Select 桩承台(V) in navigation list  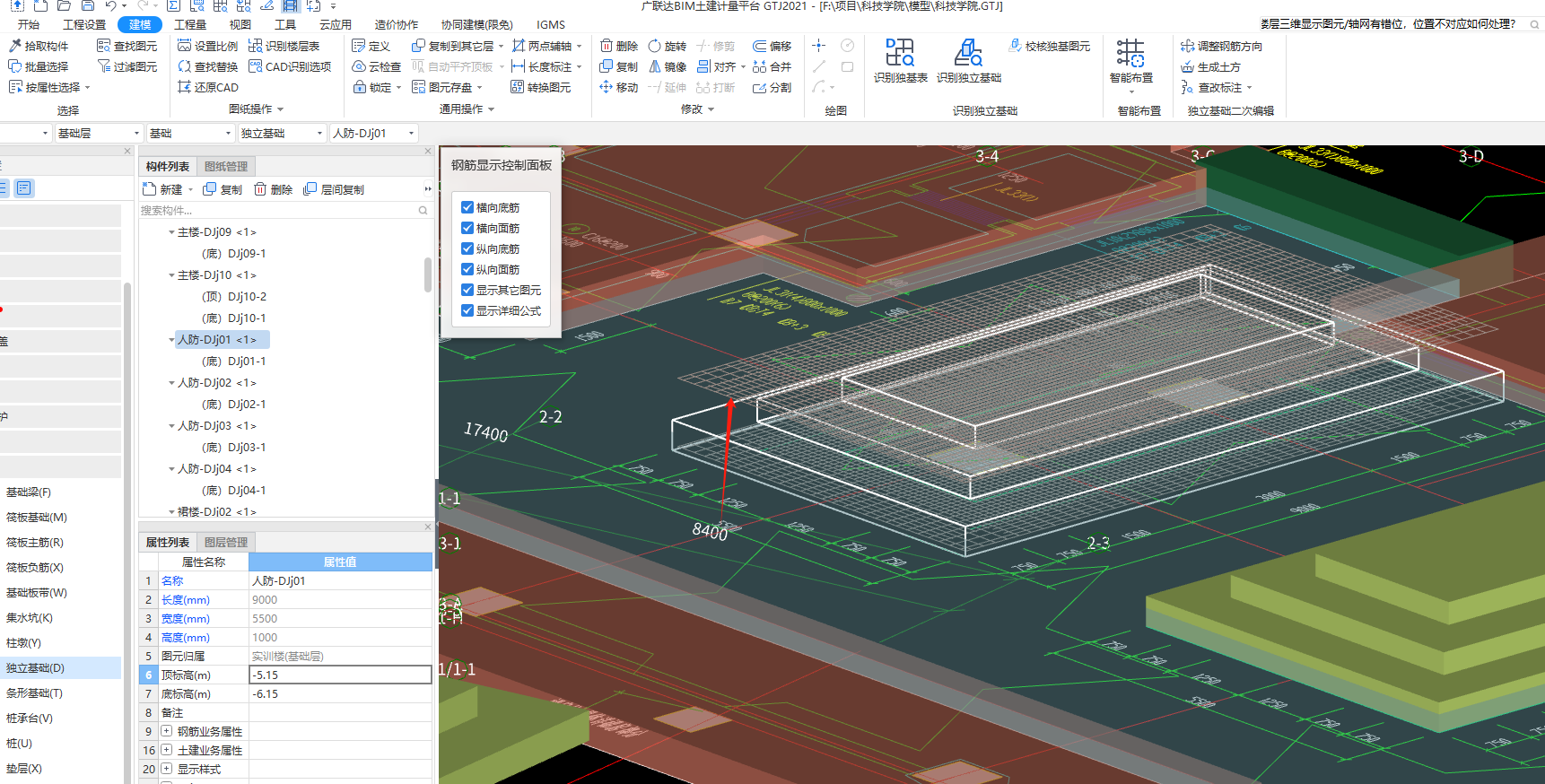[x=30, y=719]
